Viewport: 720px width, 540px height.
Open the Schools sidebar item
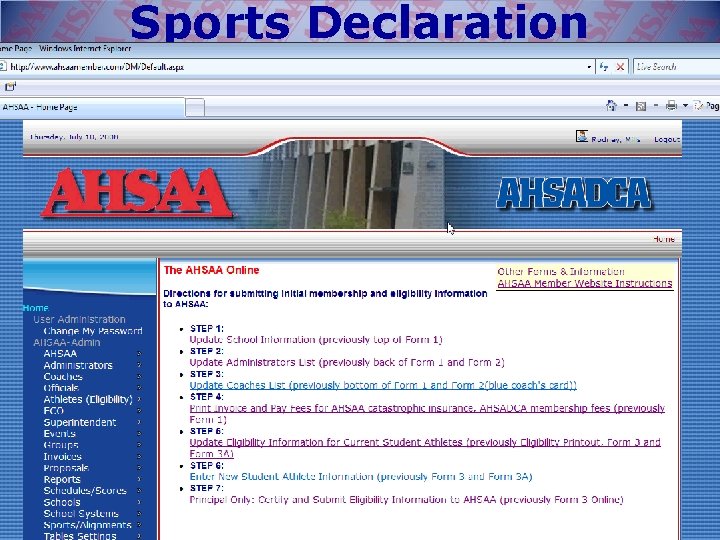point(62,502)
